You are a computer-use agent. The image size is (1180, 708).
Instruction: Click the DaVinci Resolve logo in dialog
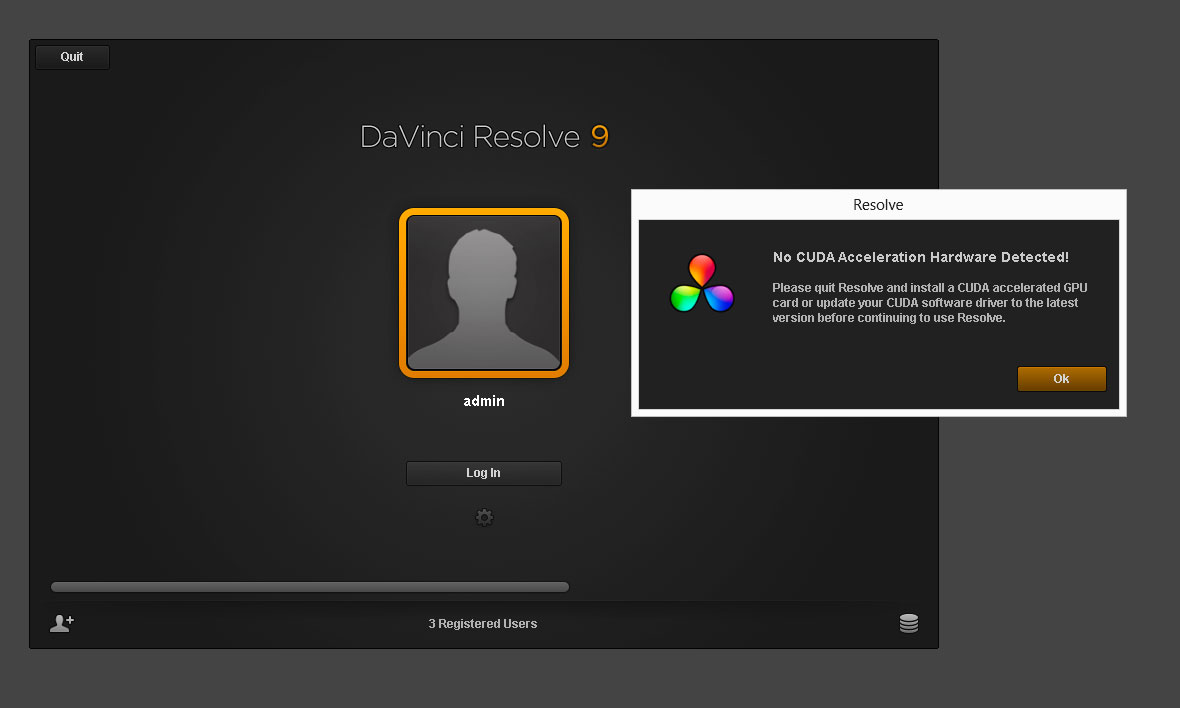701,284
